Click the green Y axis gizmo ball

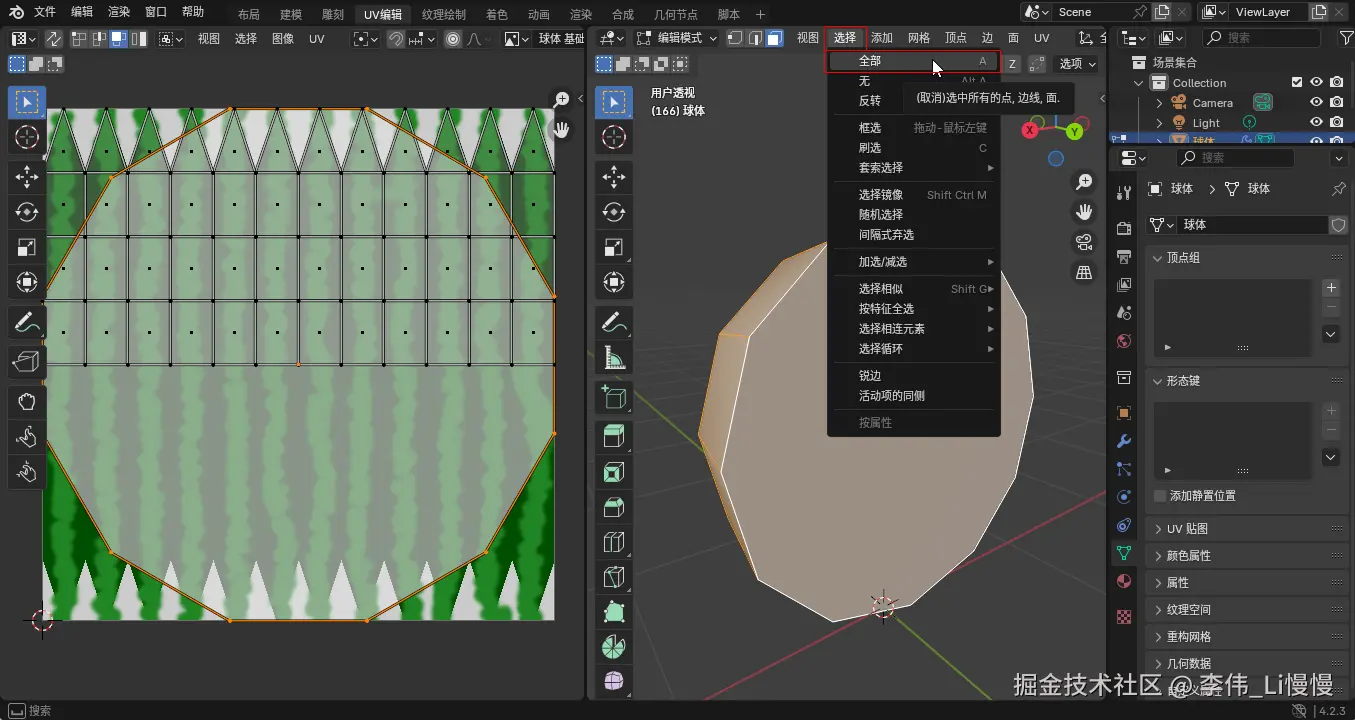click(x=1074, y=131)
